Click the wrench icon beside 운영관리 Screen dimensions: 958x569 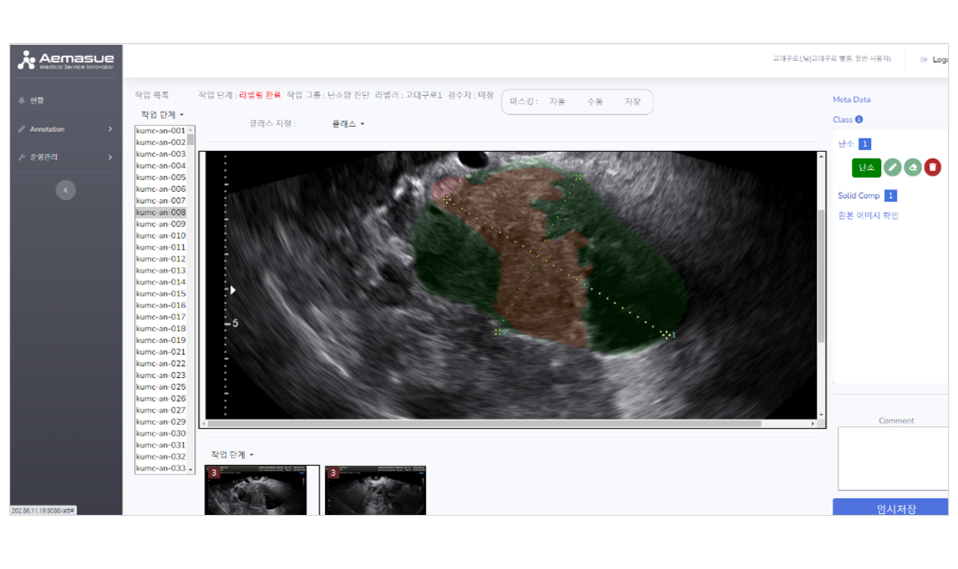click(21, 157)
